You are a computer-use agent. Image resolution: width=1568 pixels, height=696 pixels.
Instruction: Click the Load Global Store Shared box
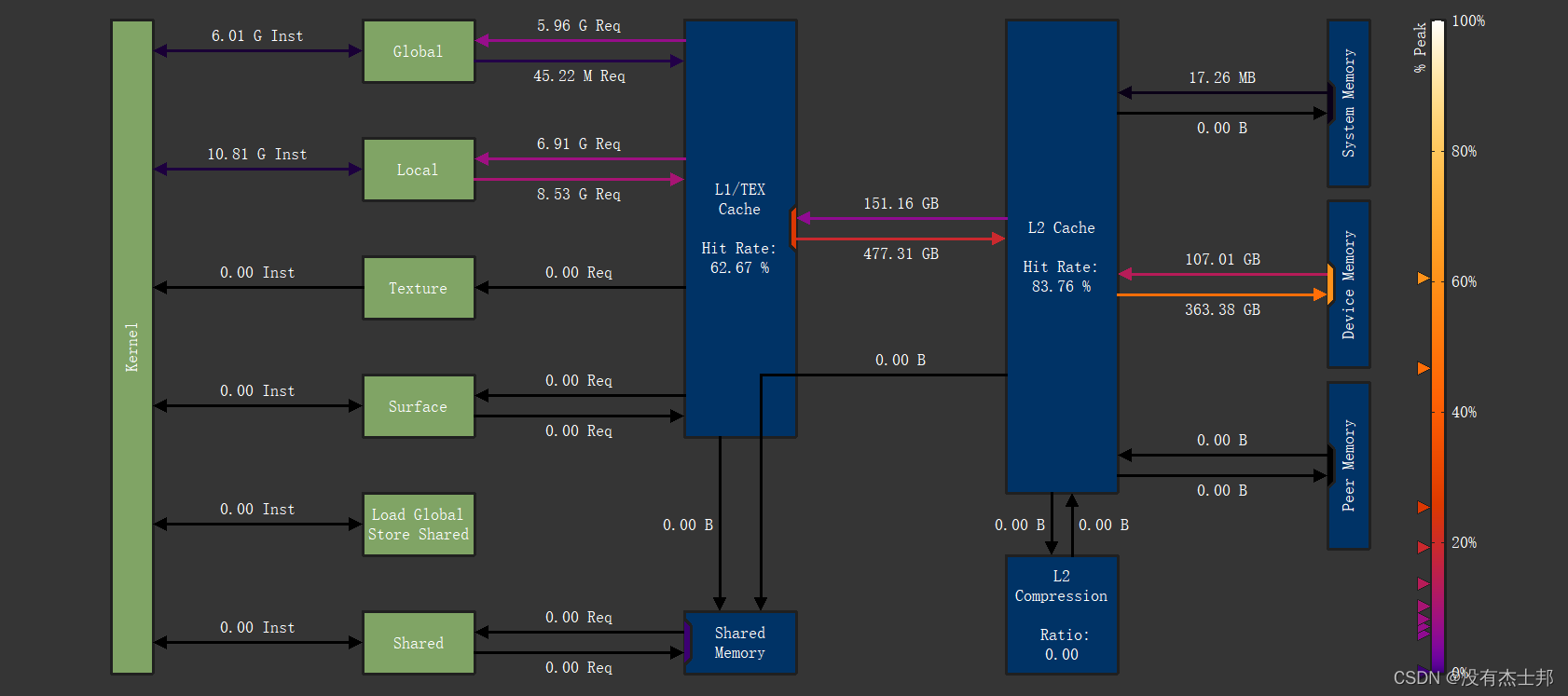419,525
